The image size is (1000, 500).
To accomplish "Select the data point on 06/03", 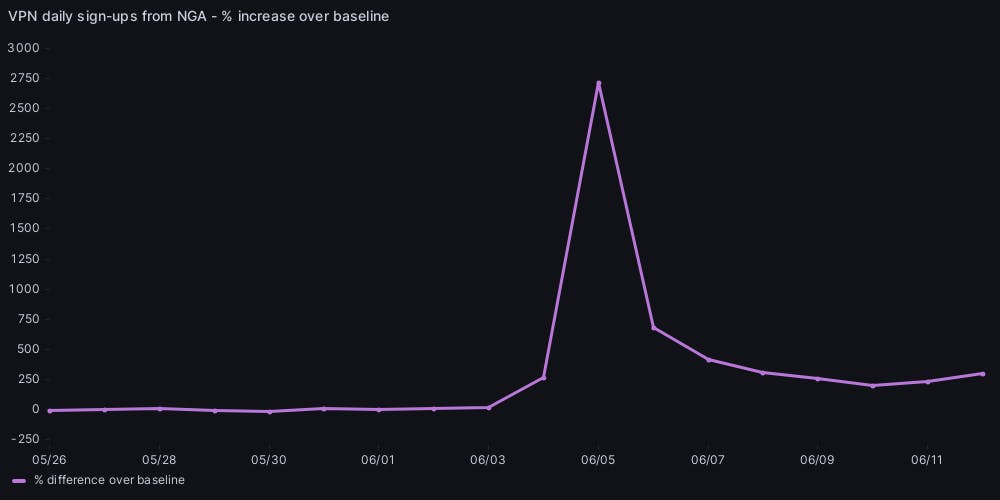I will pyautogui.click(x=488, y=408).
